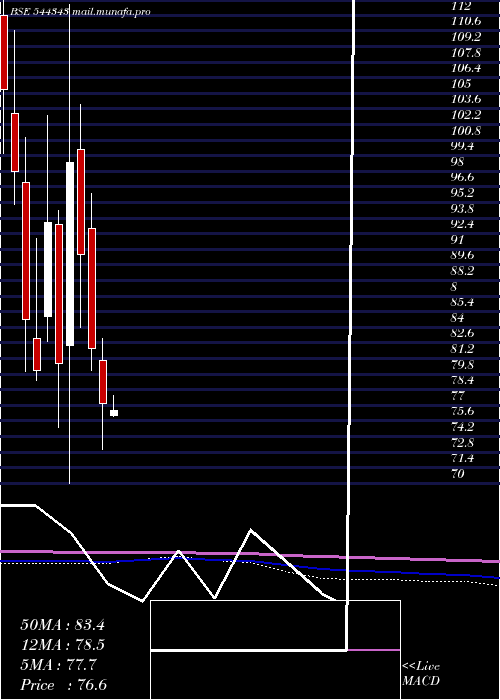Click the 79.8 price axis label

point(463,365)
